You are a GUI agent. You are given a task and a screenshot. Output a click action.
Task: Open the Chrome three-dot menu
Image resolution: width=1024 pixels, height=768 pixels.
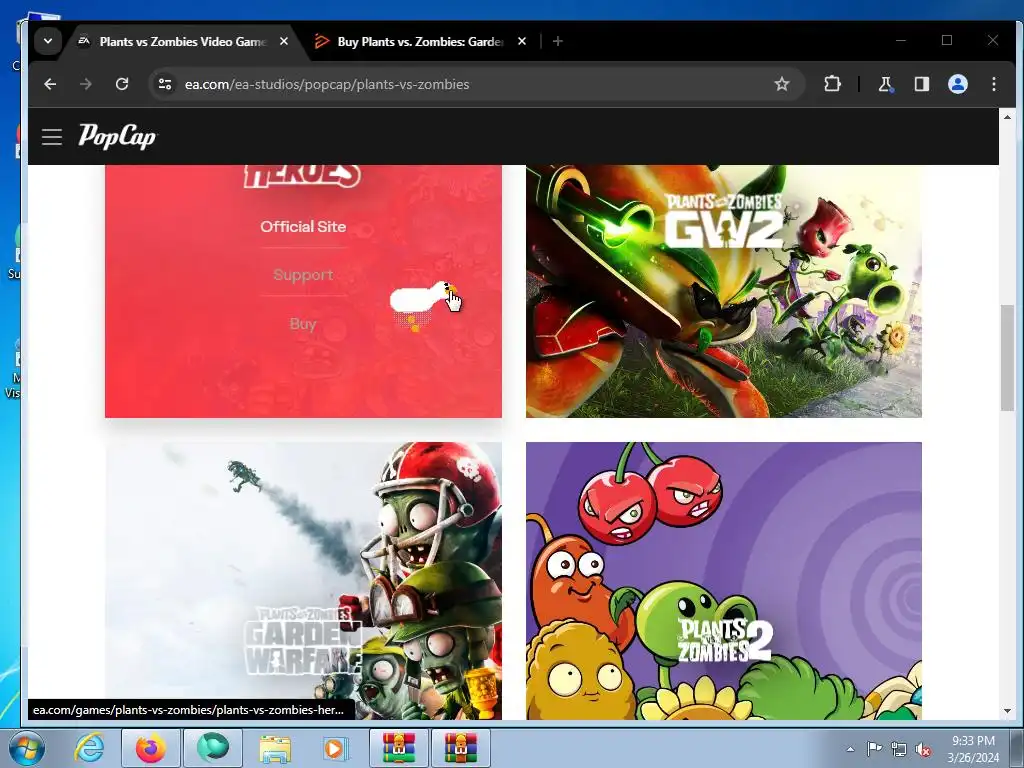[994, 84]
